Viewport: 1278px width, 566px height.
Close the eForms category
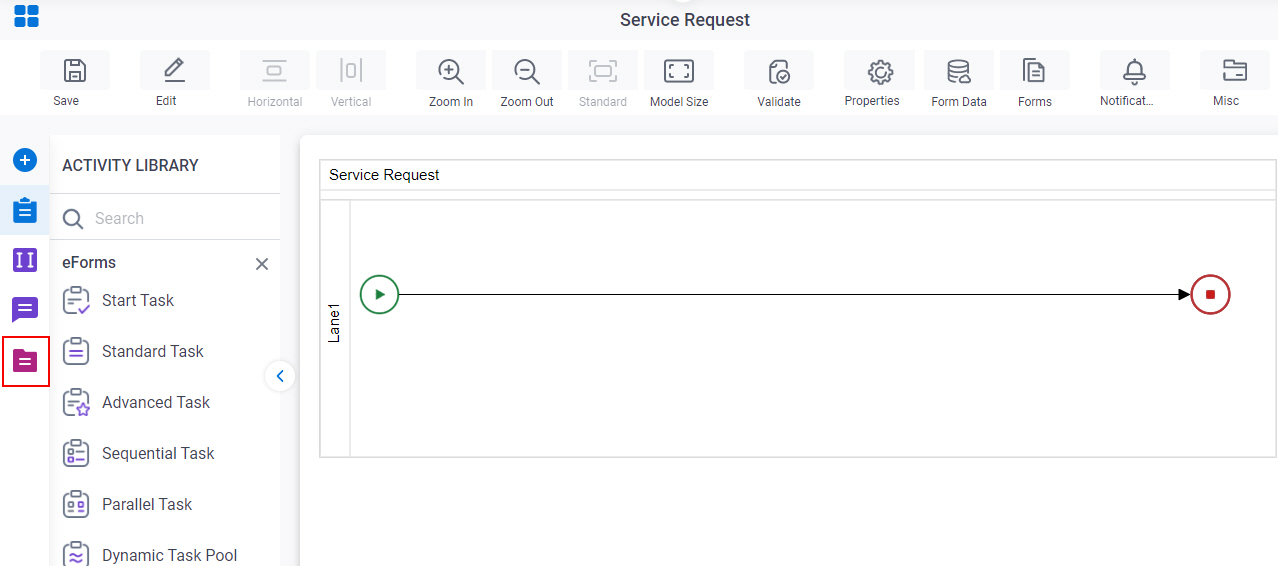tap(262, 264)
